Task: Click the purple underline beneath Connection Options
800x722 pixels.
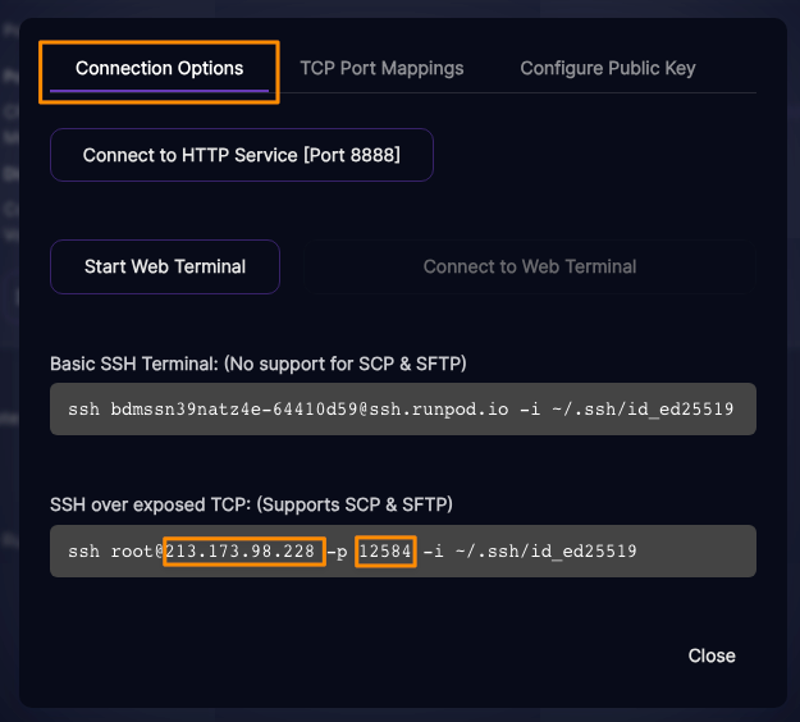Action: (159, 91)
